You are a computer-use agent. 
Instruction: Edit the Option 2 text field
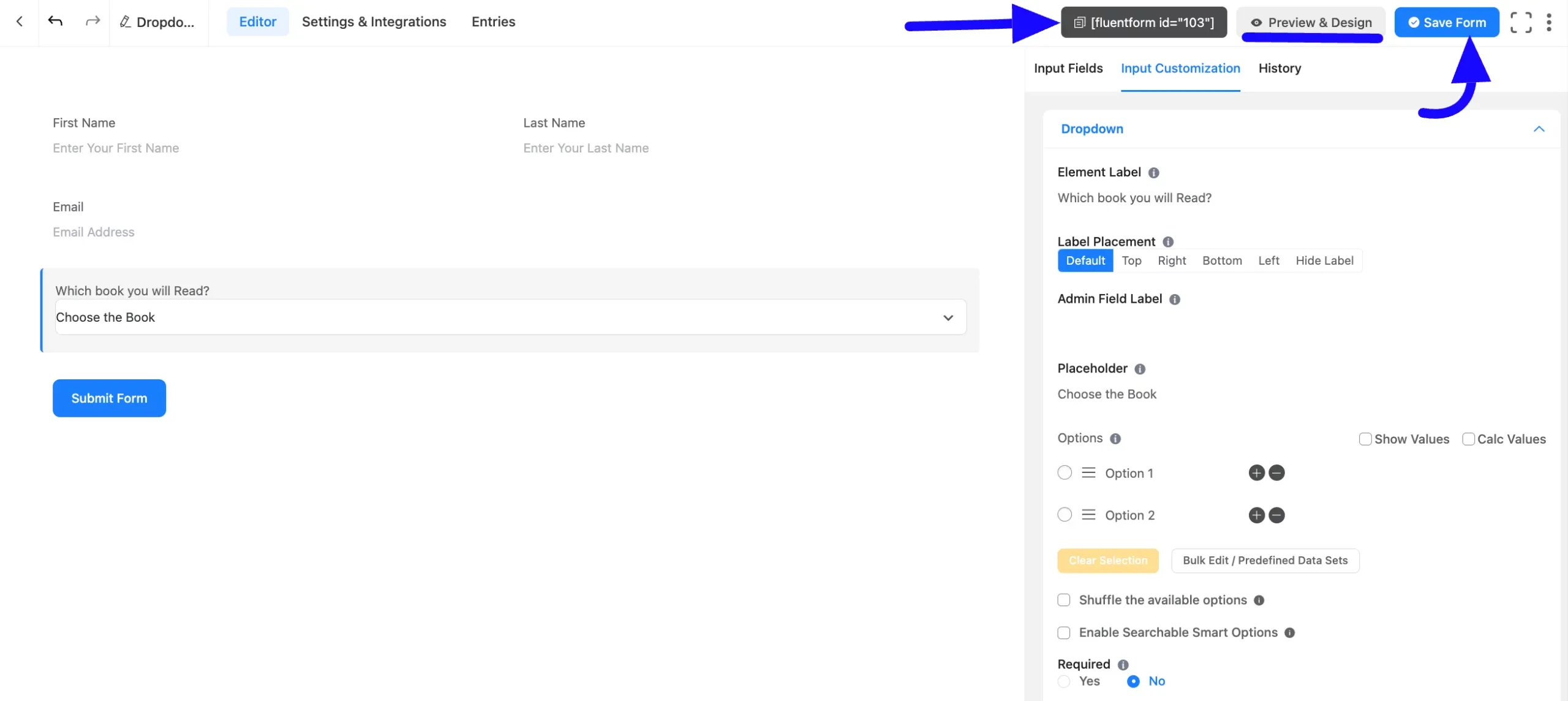point(1172,516)
